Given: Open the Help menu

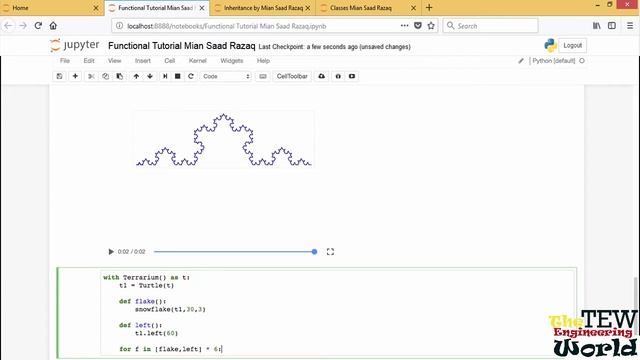Looking at the screenshot, I should pyautogui.click(x=263, y=61).
